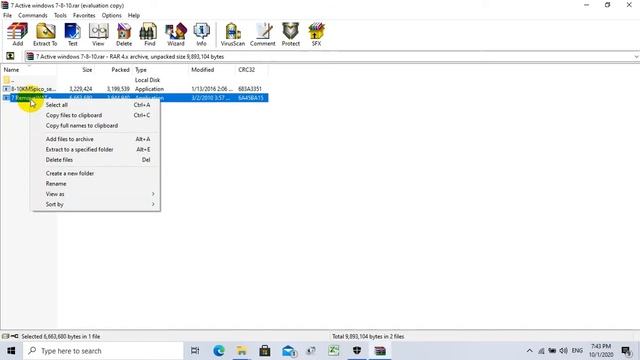Sort by the Modified column header
The height and width of the screenshot is (360, 640).
[x=212, y=70]
